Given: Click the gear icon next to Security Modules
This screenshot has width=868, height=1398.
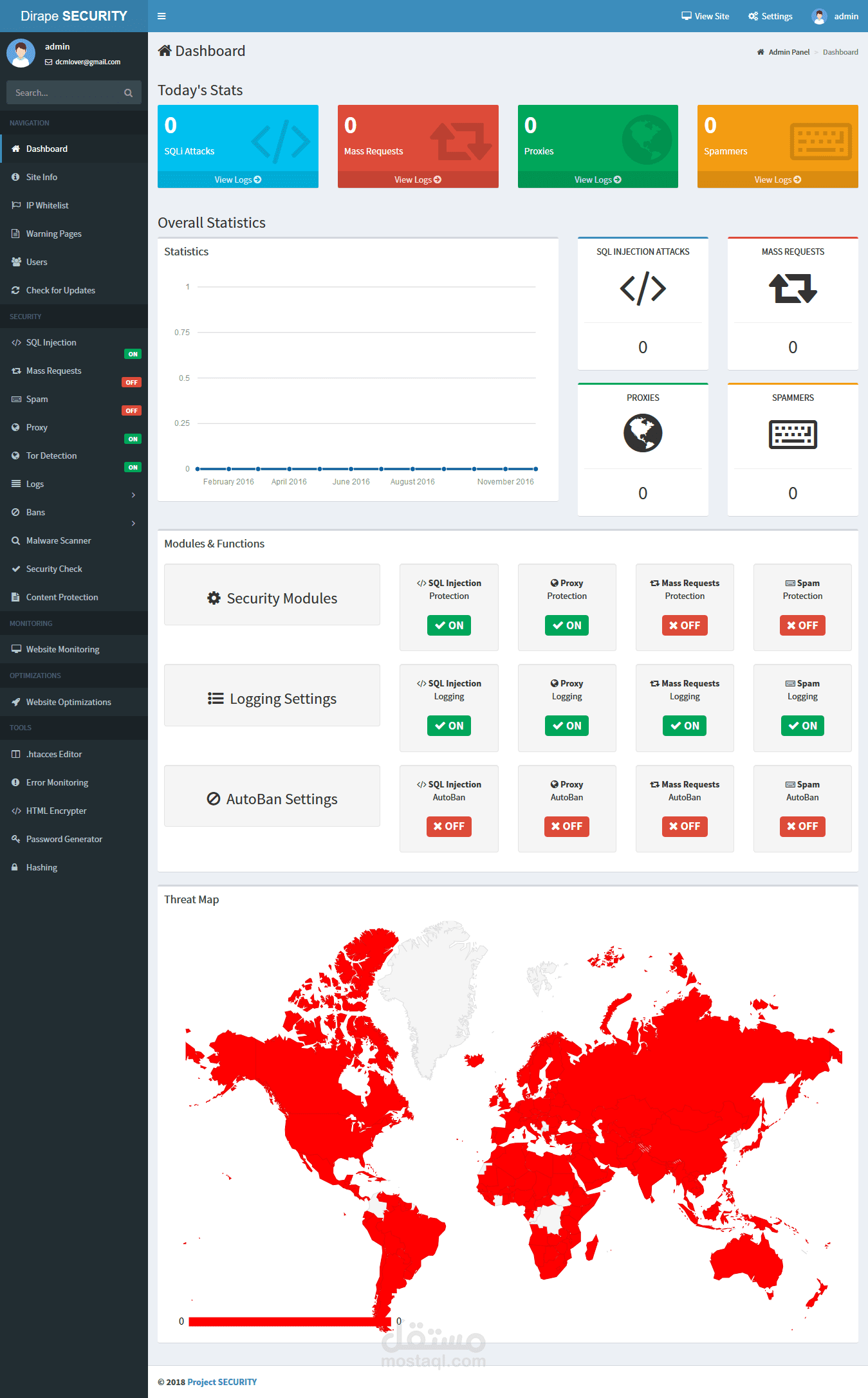Looking at the screenshot, I should pos(214,598).
